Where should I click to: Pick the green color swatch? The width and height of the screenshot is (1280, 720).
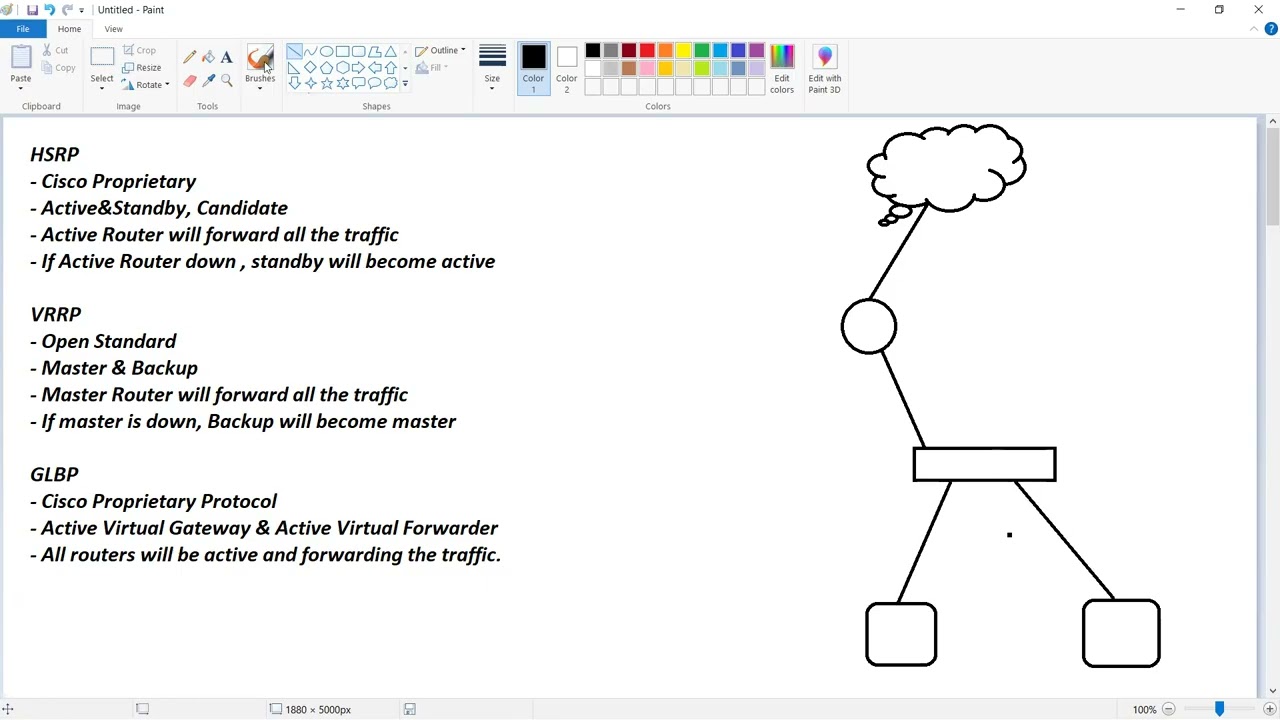coord(702,51)
